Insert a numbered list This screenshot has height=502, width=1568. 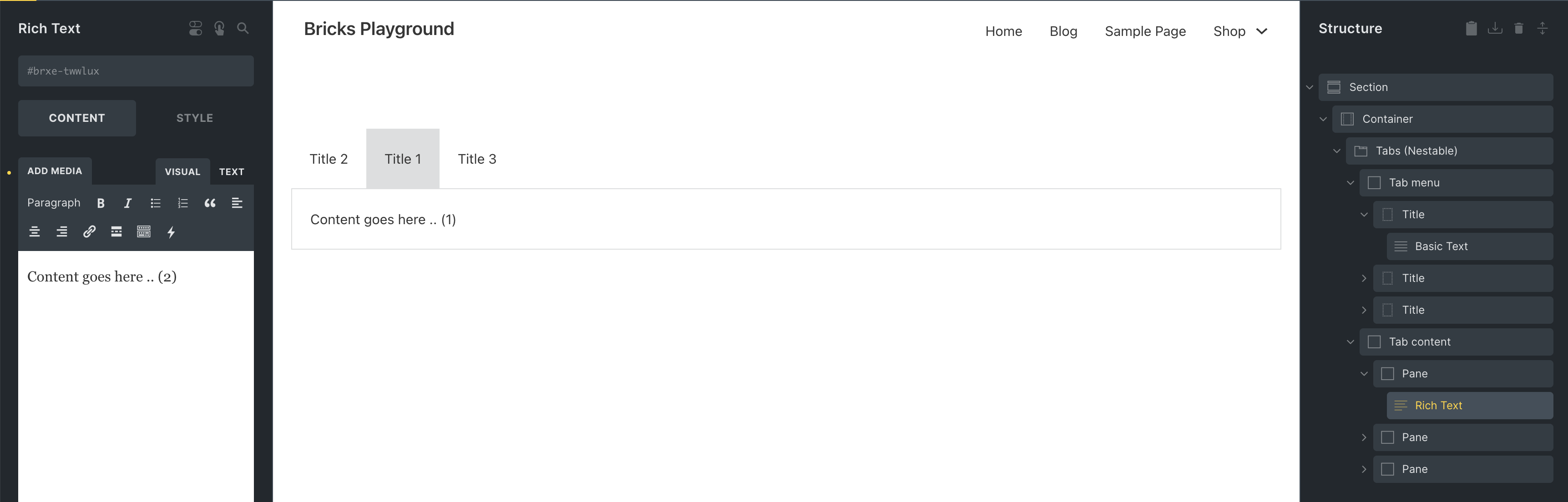[x=182, y=203]
